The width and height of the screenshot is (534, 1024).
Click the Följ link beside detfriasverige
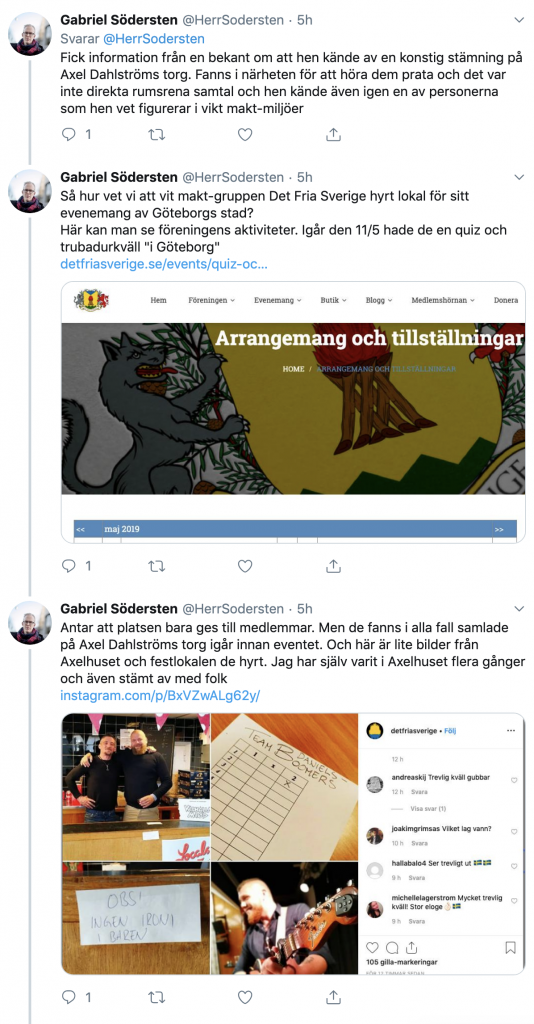450,731
